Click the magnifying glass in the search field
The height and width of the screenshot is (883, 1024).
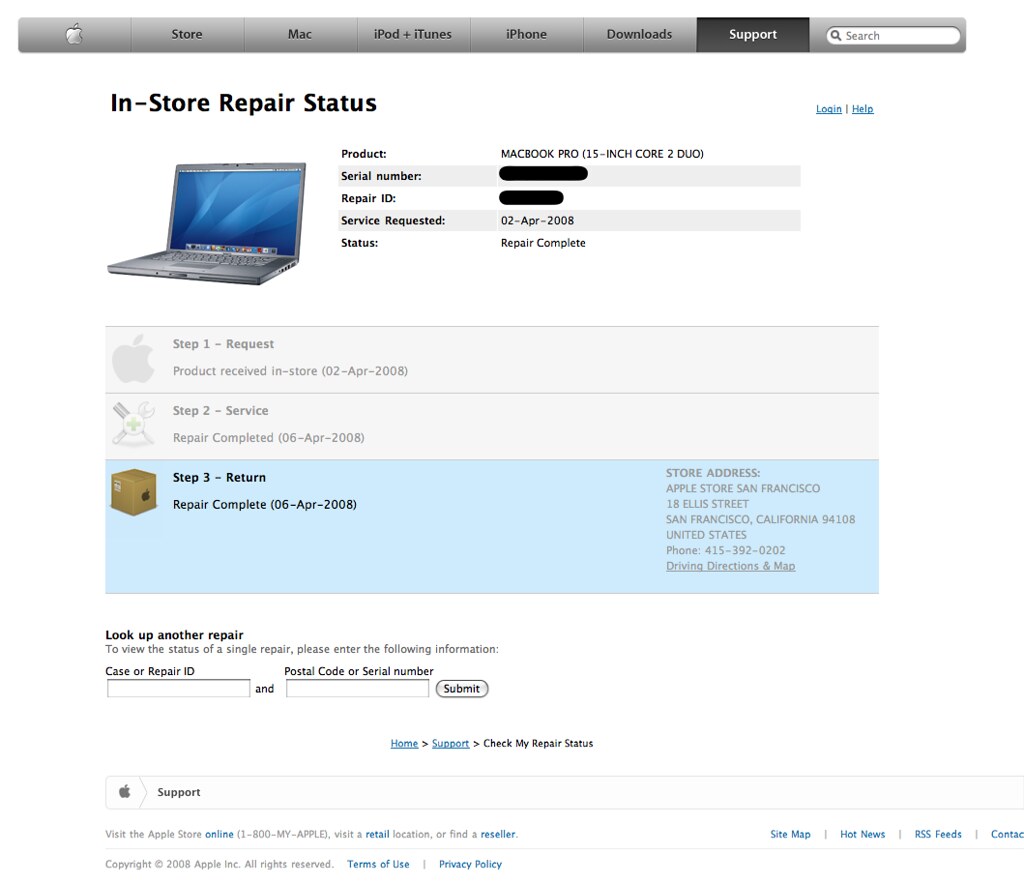click(836, 34)
